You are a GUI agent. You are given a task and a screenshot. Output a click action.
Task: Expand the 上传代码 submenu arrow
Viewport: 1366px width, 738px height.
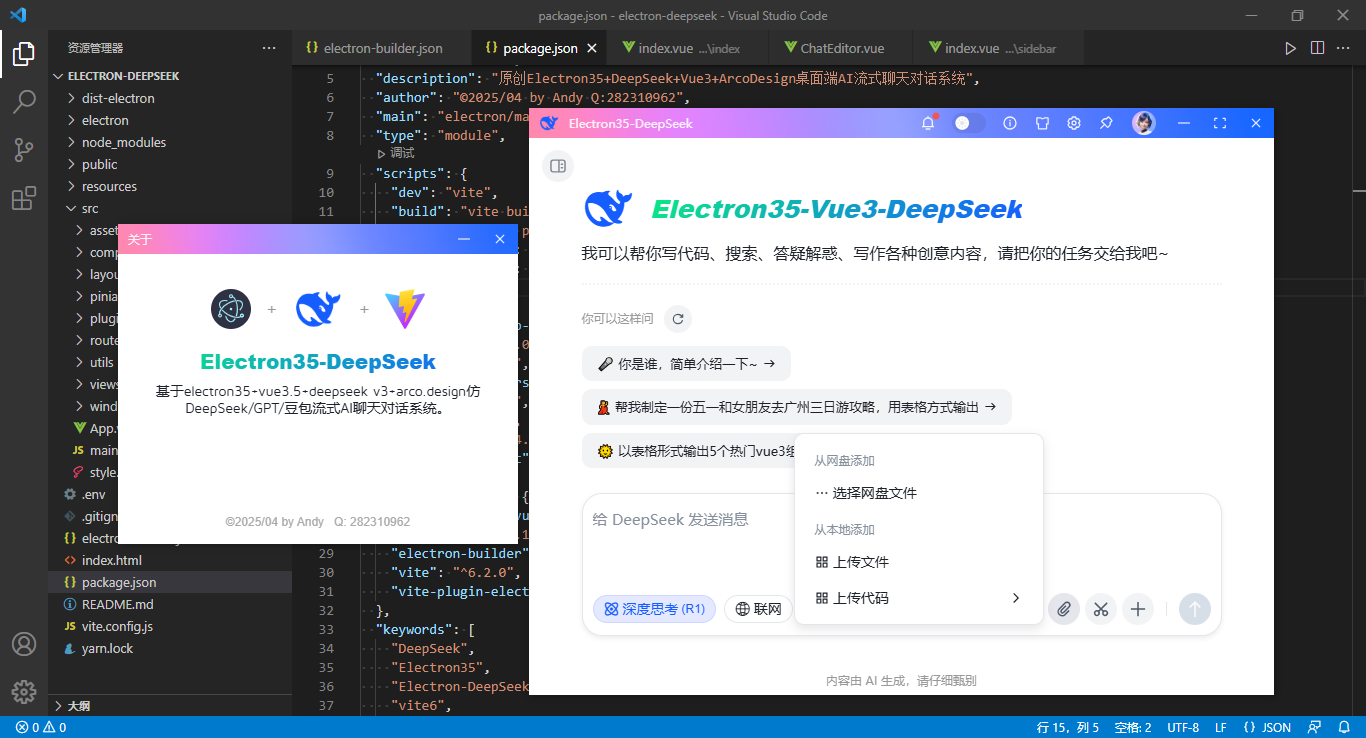[x=1015, y=598]
